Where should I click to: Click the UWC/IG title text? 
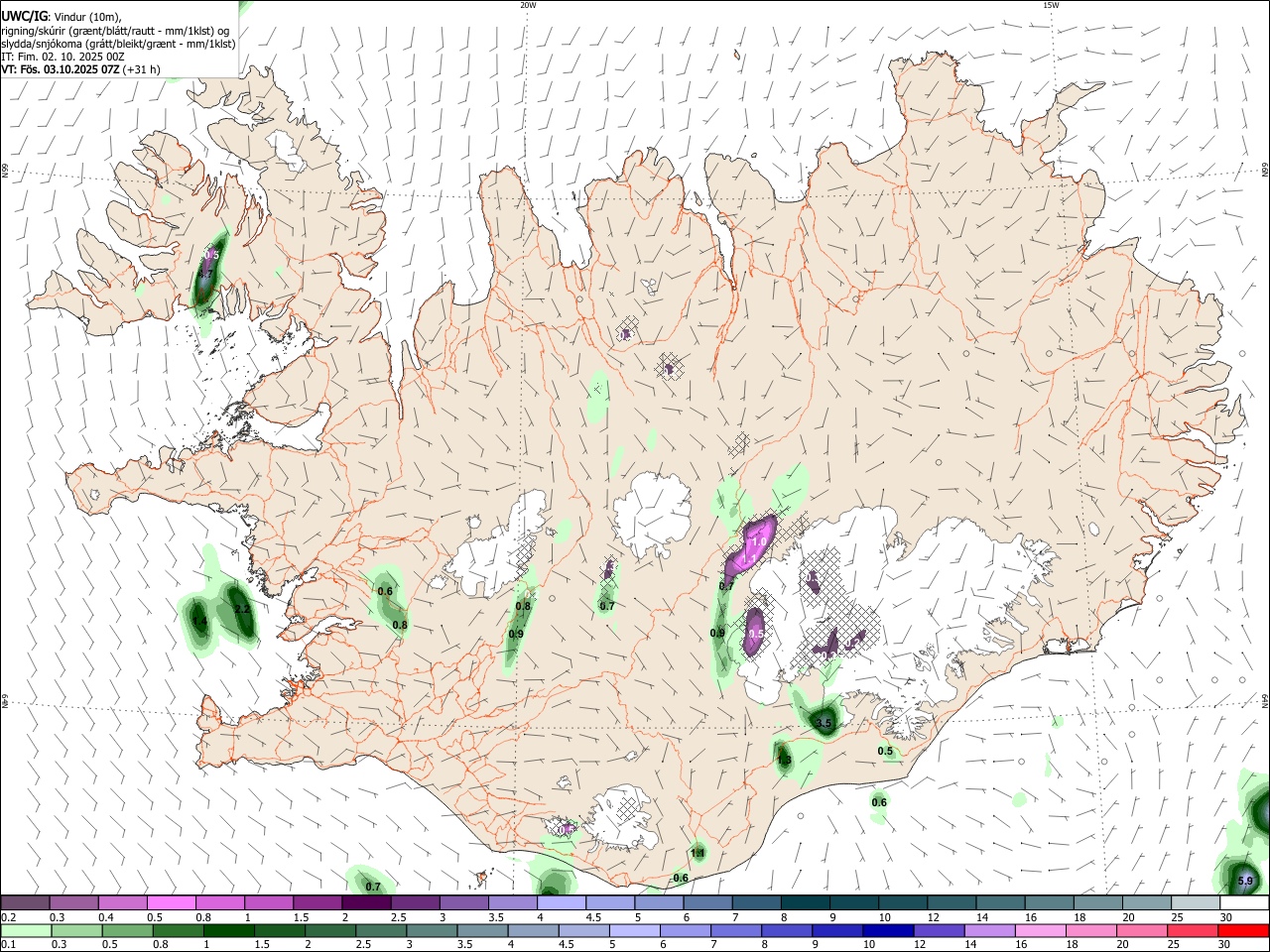(25, 17)
